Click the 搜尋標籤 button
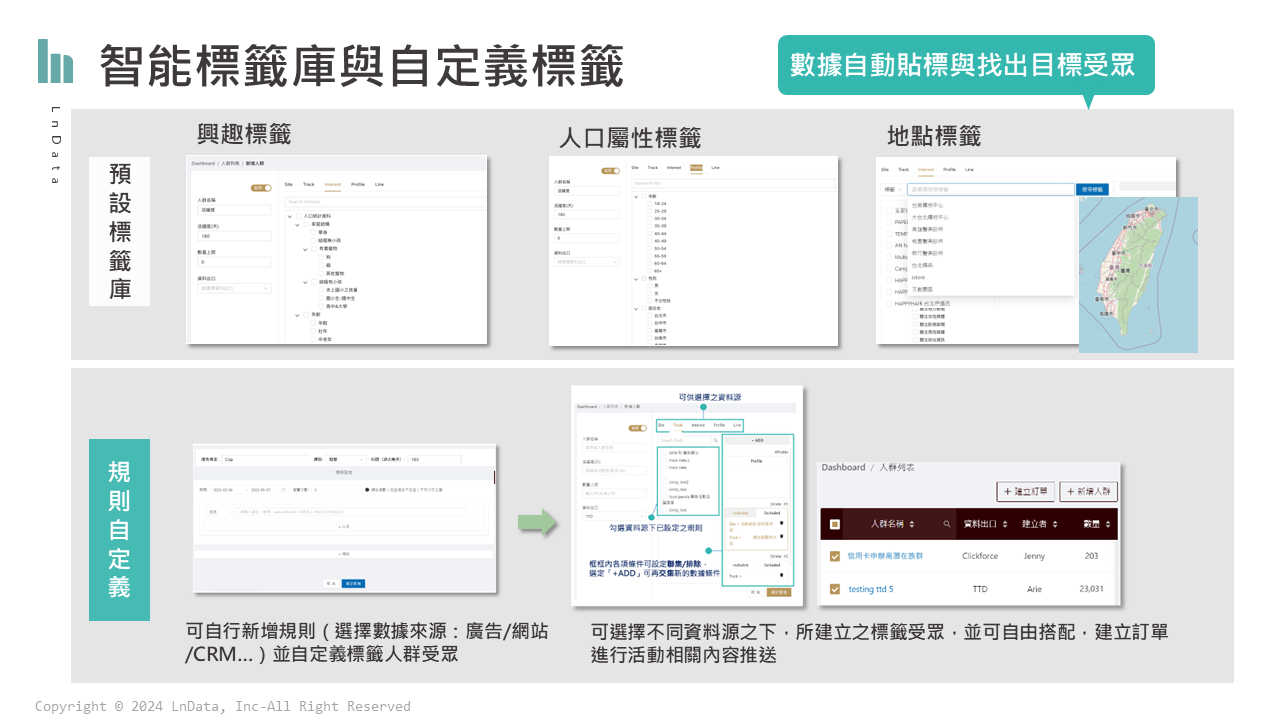Viewport: 1280px width, 720px height. (1092, 189)
